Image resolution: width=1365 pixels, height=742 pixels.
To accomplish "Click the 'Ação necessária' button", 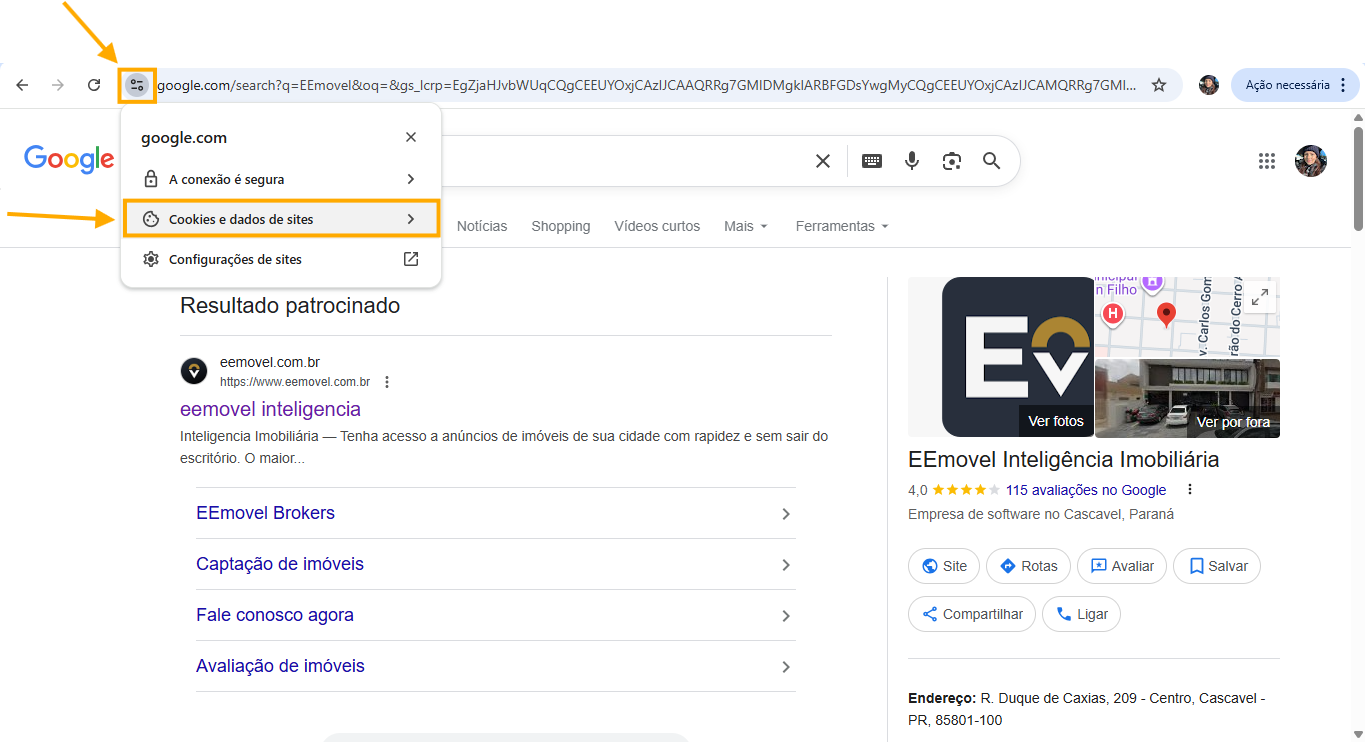I will pos(1295,85).
